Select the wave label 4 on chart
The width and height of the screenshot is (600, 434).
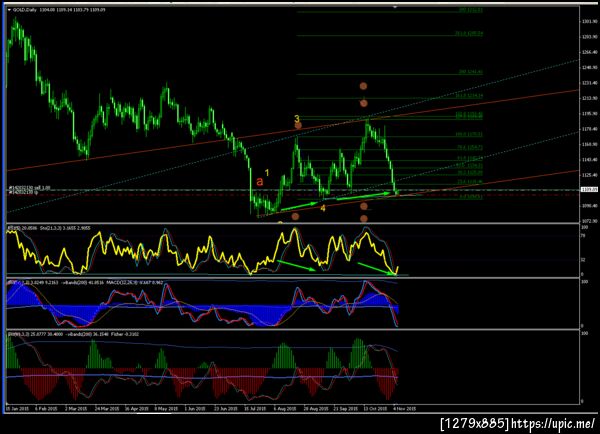coord(323,208)
